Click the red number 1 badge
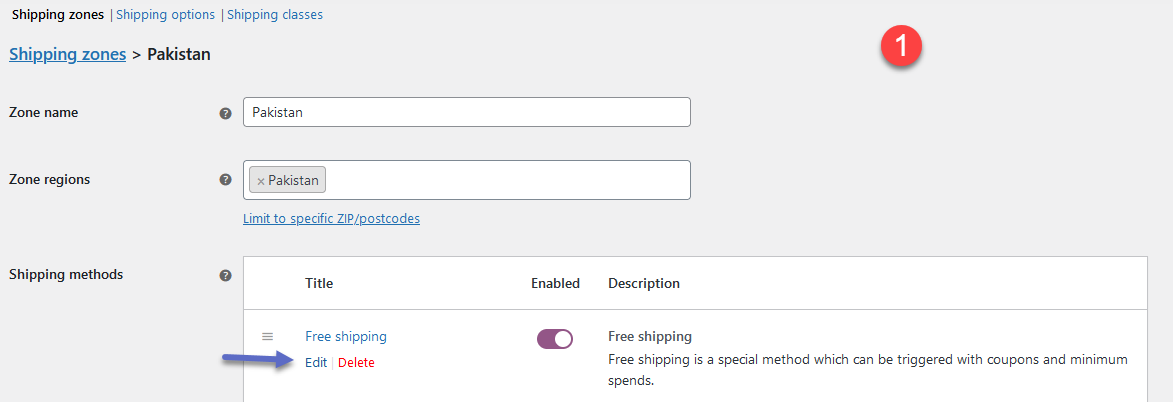Image resolution: width=1173 pixels, height=402 pixels. click(x=901, y=46)
